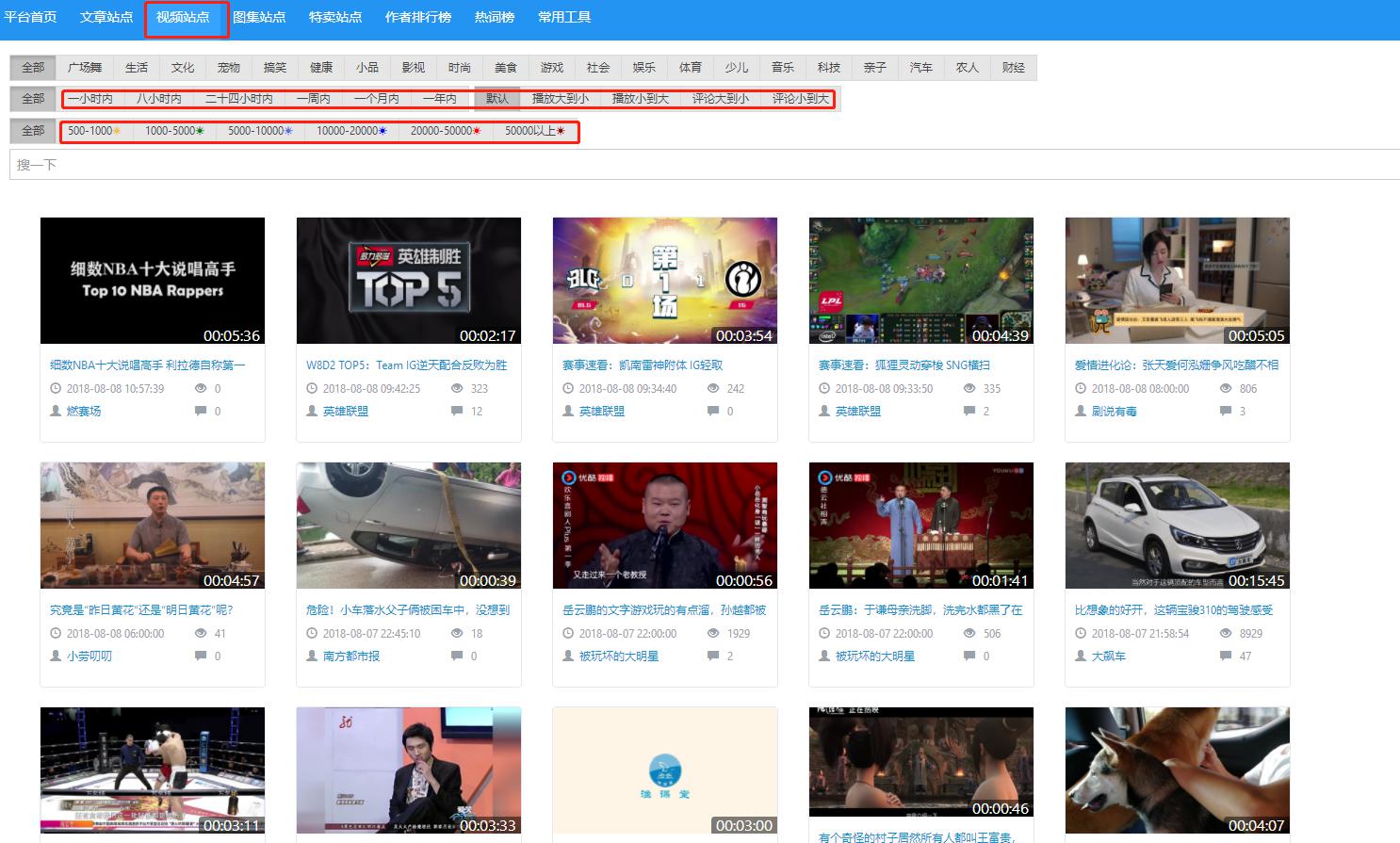Open the video title link 细数NBA十大说唱高手
This screenshot has height=843, width=1400.
(x=147, y=365)
